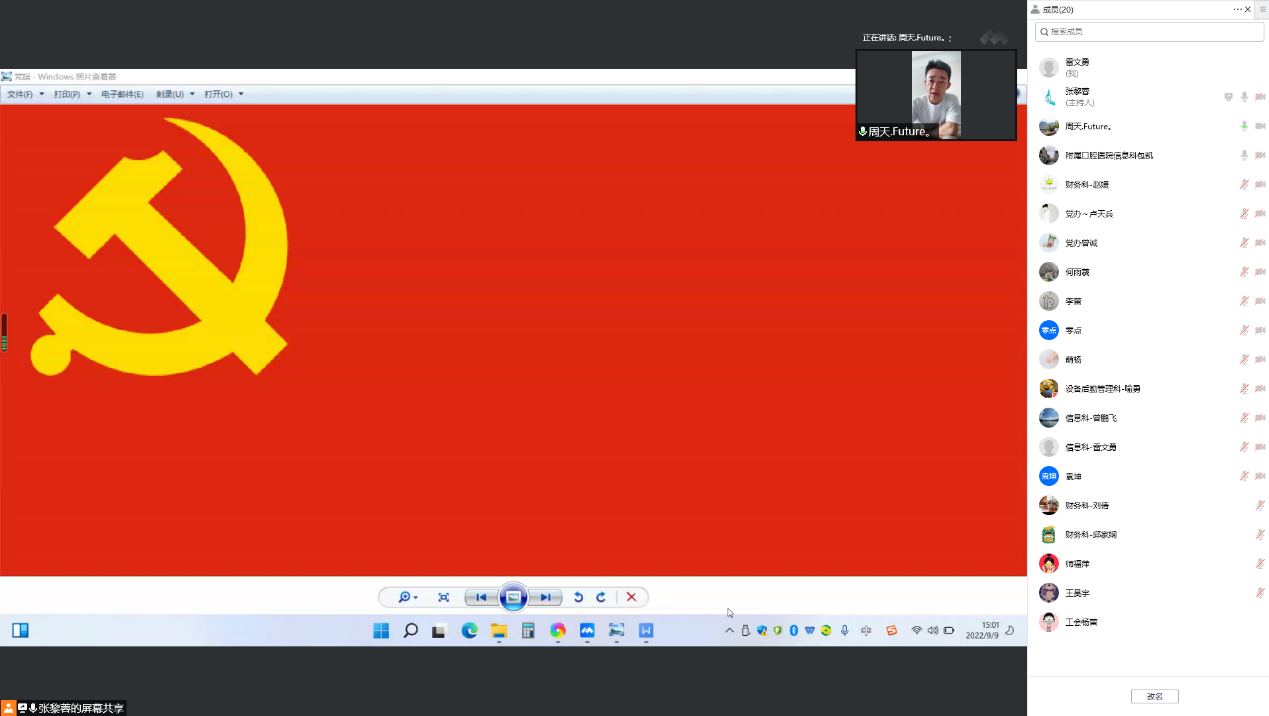Toggle muted mic icon for 财务科-刘倩
The image size is (1269, 716).
(x=1260, y=506)
